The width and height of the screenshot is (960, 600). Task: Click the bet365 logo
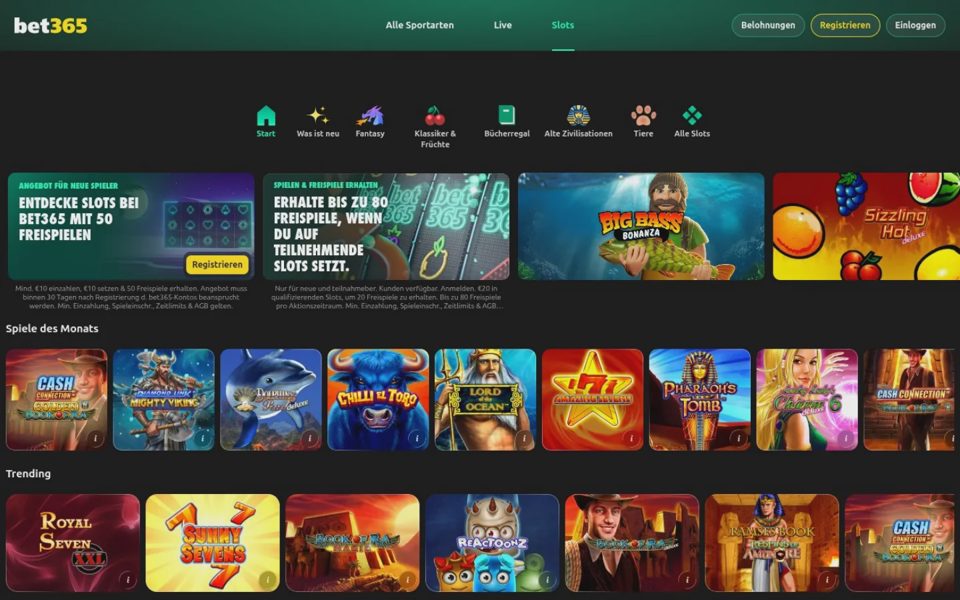click(50, 25)
